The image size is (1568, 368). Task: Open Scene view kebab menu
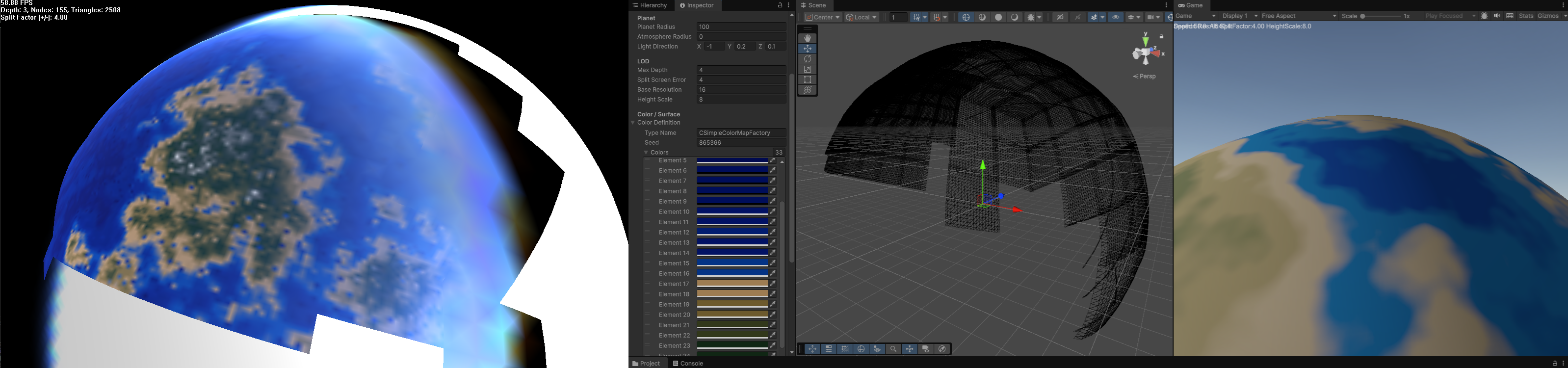coord(1166,5)
